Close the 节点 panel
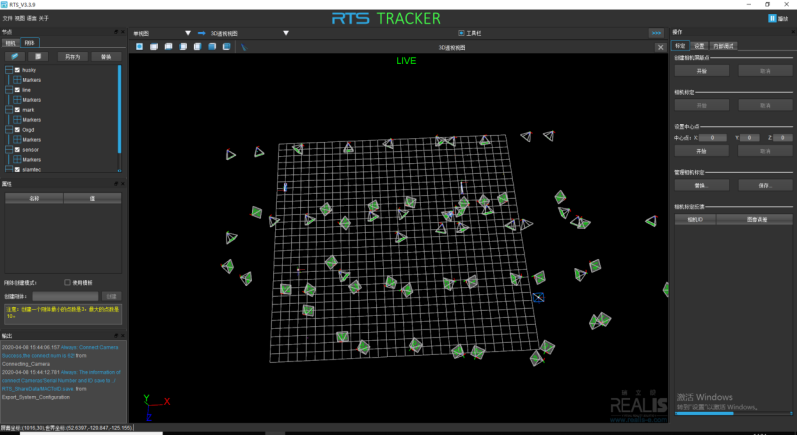Viewport: 797px width, 435px height. coord(122,32)
